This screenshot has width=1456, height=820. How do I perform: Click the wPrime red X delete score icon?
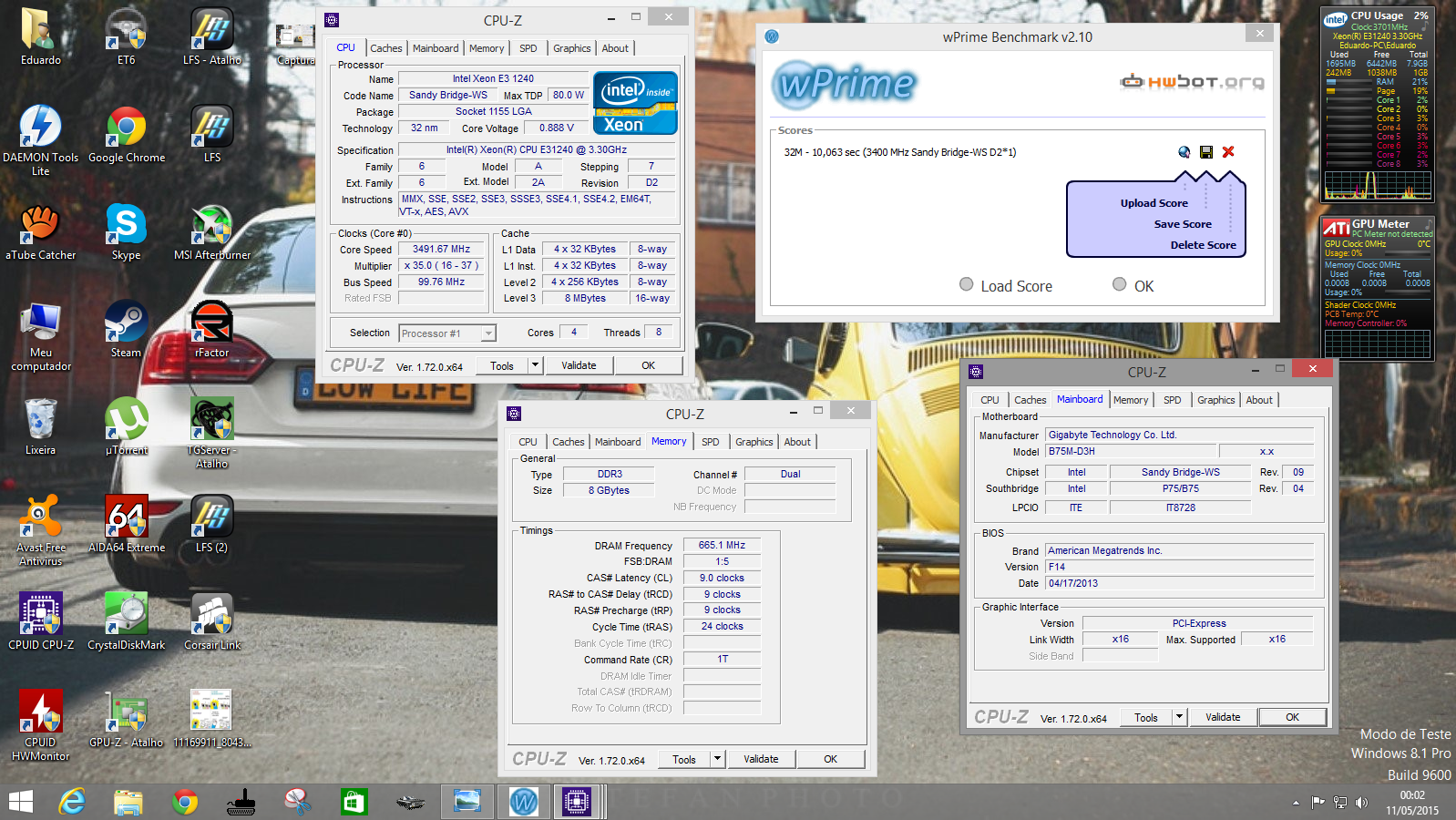[1228, 152]
